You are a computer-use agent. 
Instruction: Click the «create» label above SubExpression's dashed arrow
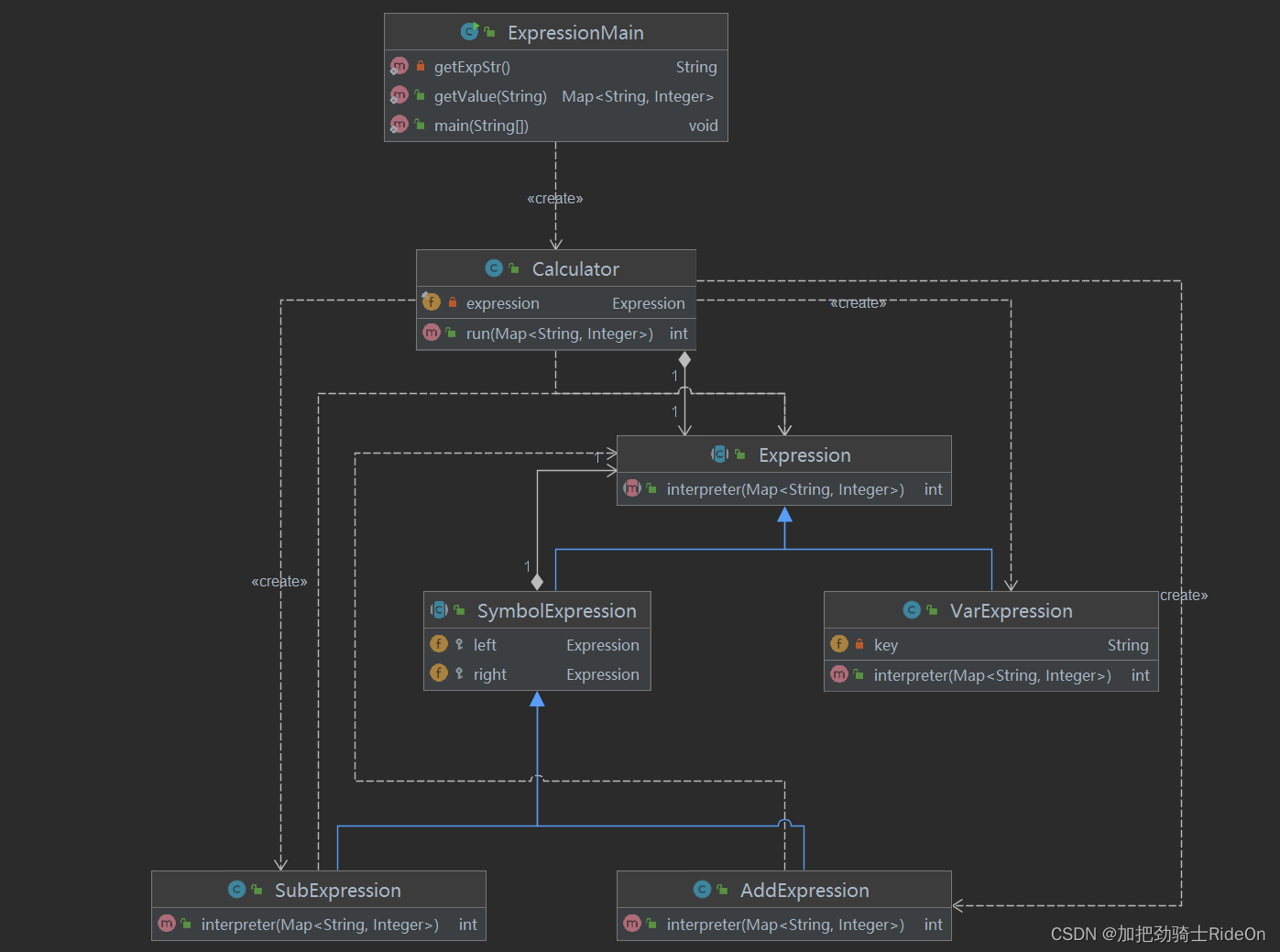pos(279,581)
